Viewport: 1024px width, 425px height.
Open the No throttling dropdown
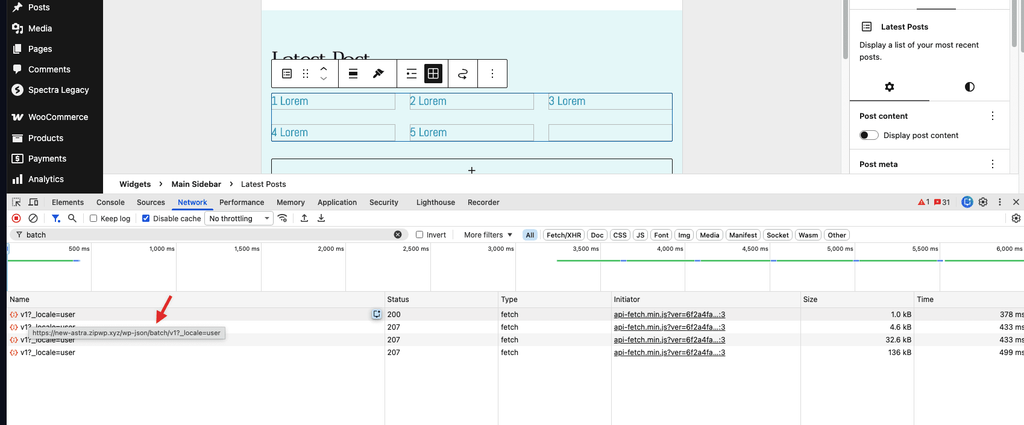coord(239,219)
